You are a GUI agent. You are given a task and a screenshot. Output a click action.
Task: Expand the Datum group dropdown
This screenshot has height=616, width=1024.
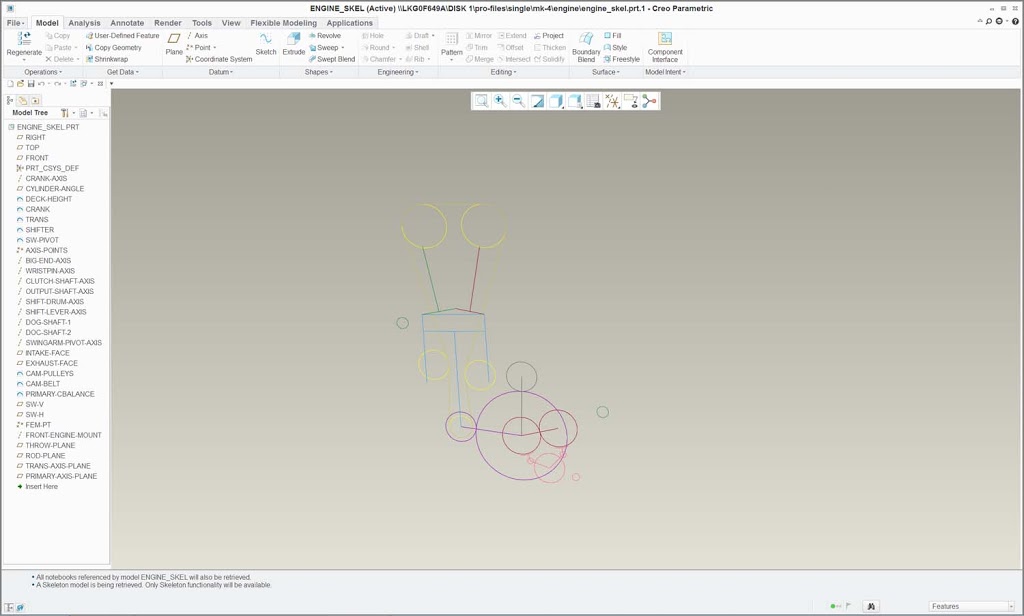coord(221,72)
